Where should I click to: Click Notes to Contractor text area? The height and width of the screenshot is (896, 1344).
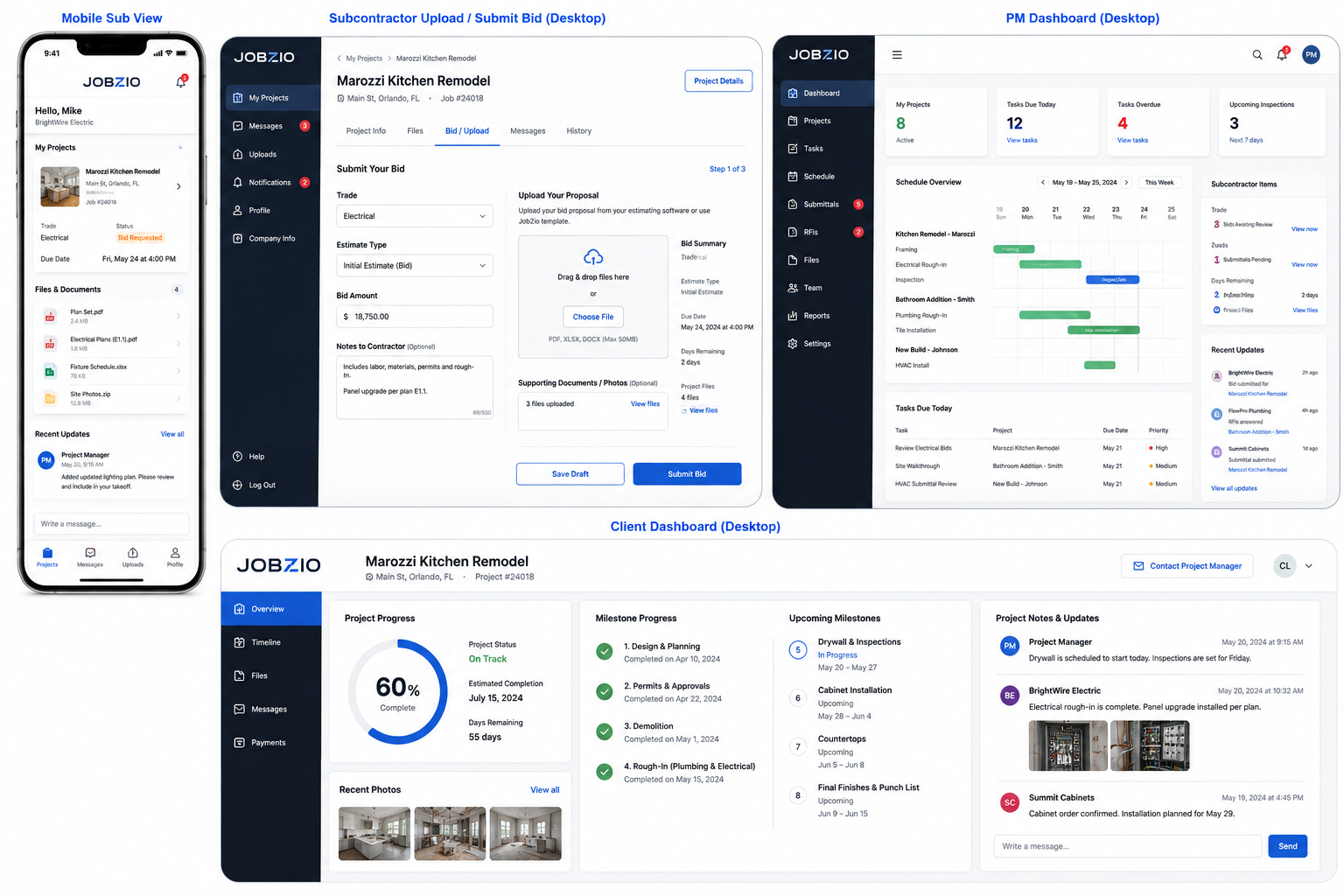[415, 387]
